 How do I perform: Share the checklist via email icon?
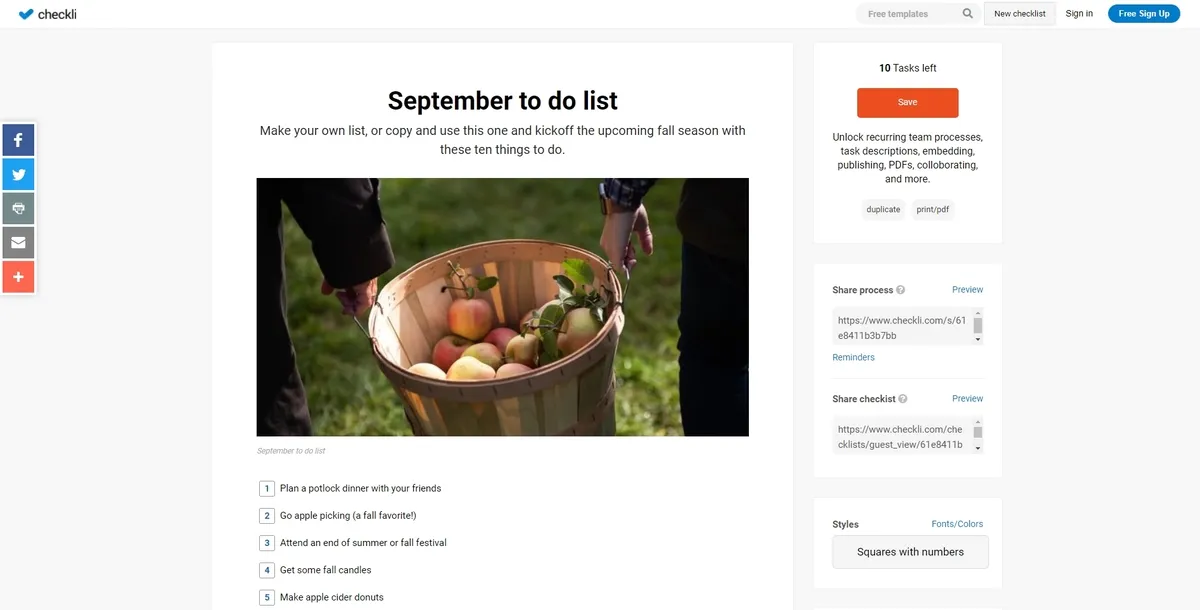coord(18,242)
